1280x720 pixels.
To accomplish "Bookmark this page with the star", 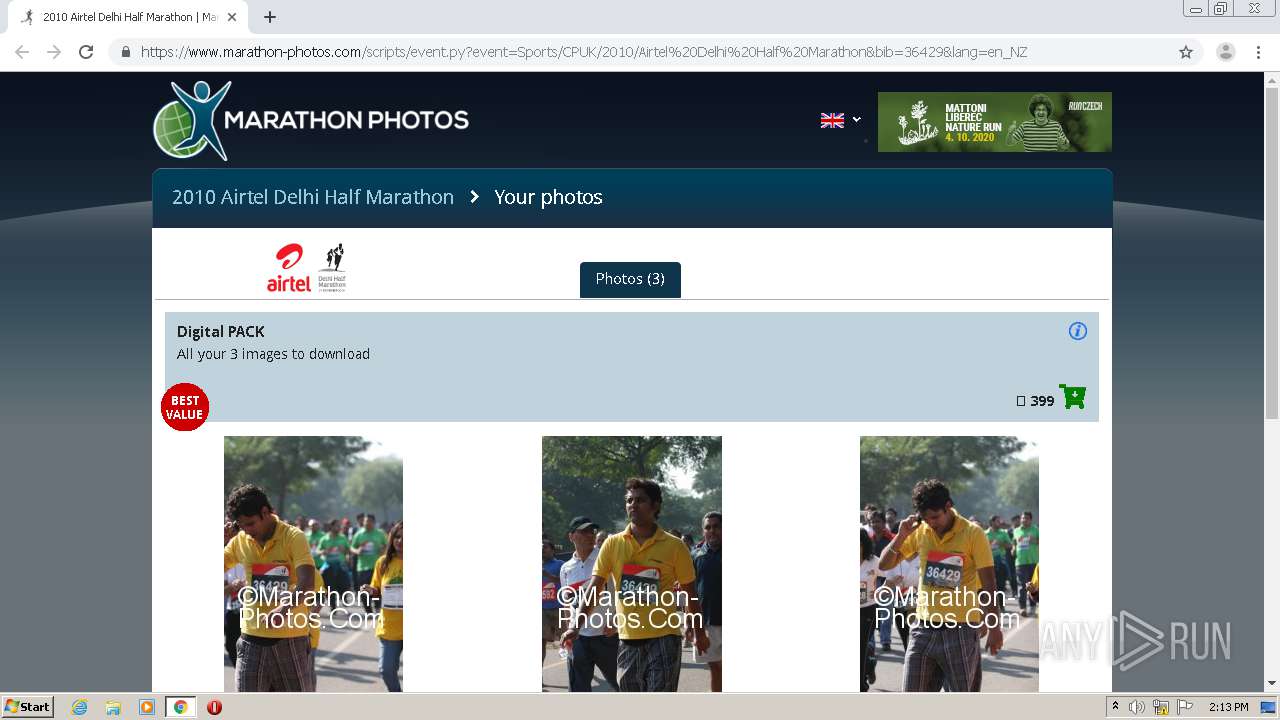I will 1186,52.
